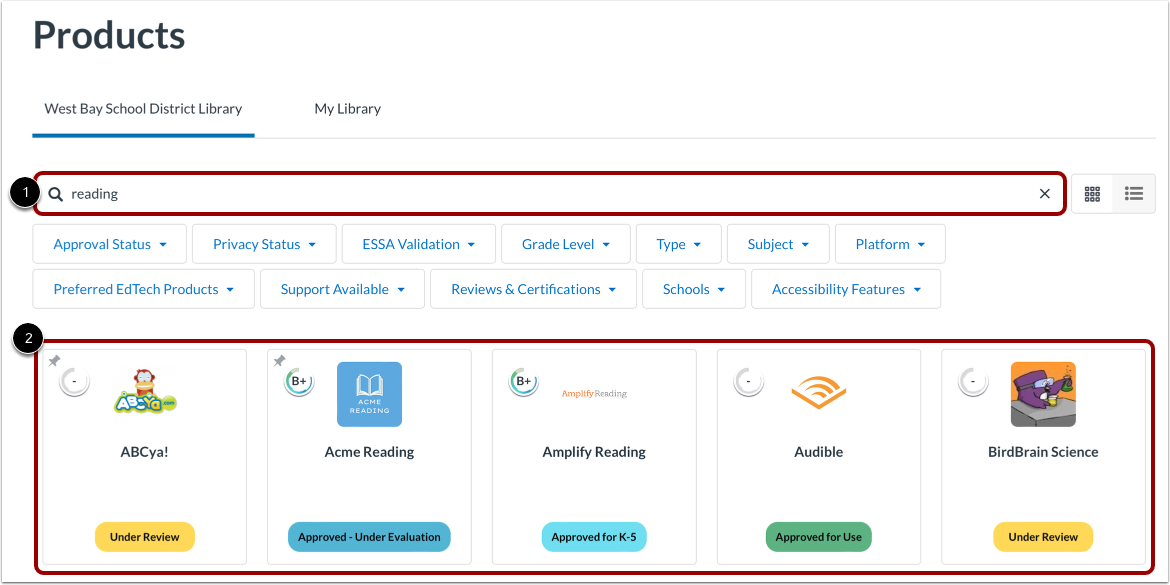This screenshot has height=585, width=1170.
Task: Pin the Amplify Reading product card
Action: coord(505,362)
